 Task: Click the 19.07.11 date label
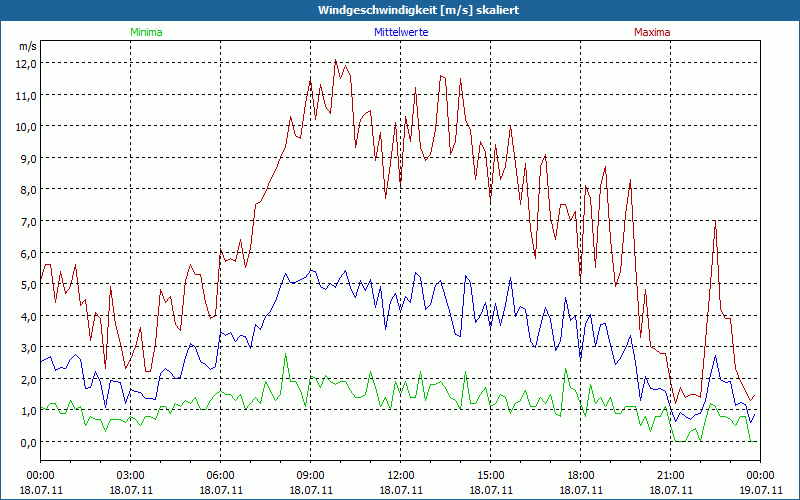[759, 490]
